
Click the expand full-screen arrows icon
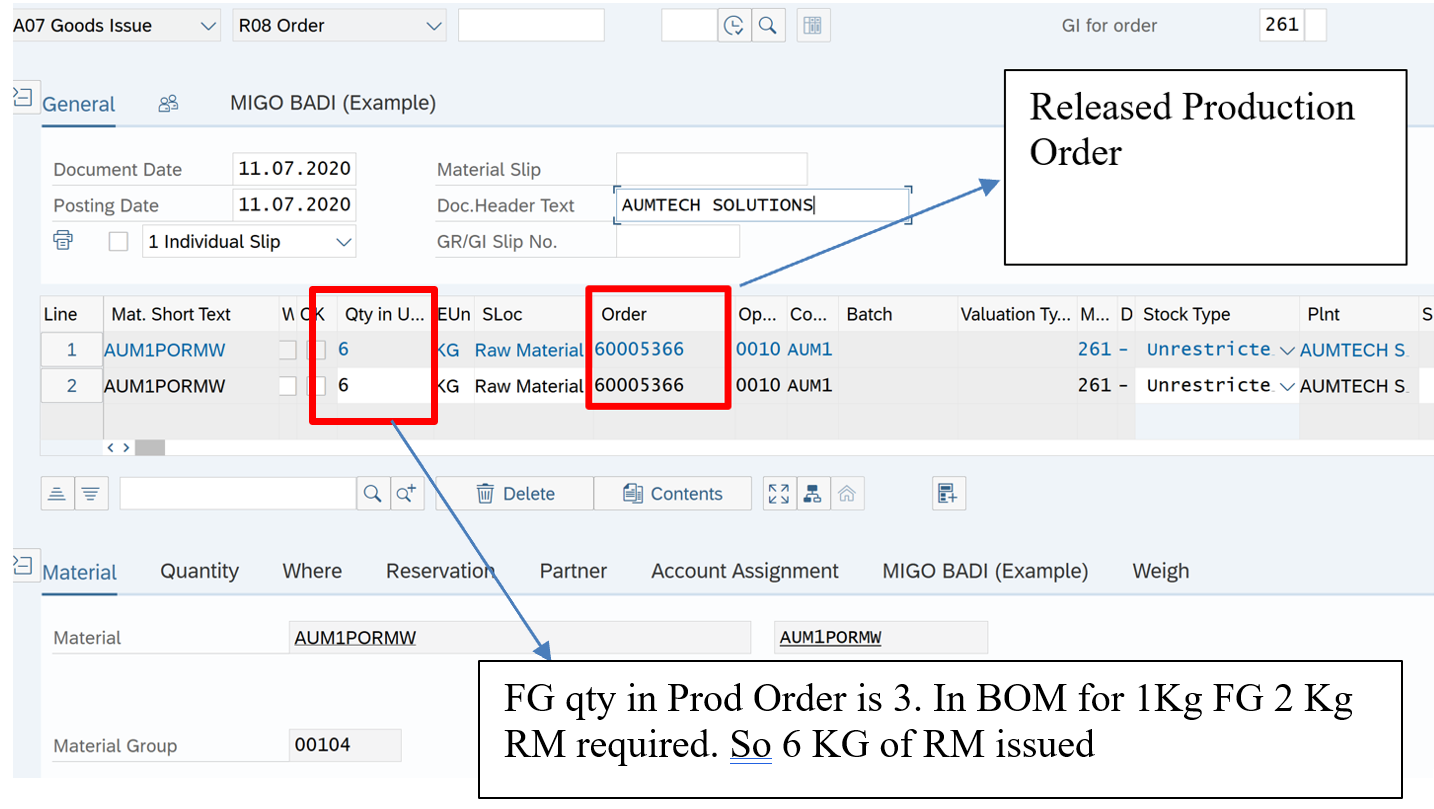tap(779, 493)
